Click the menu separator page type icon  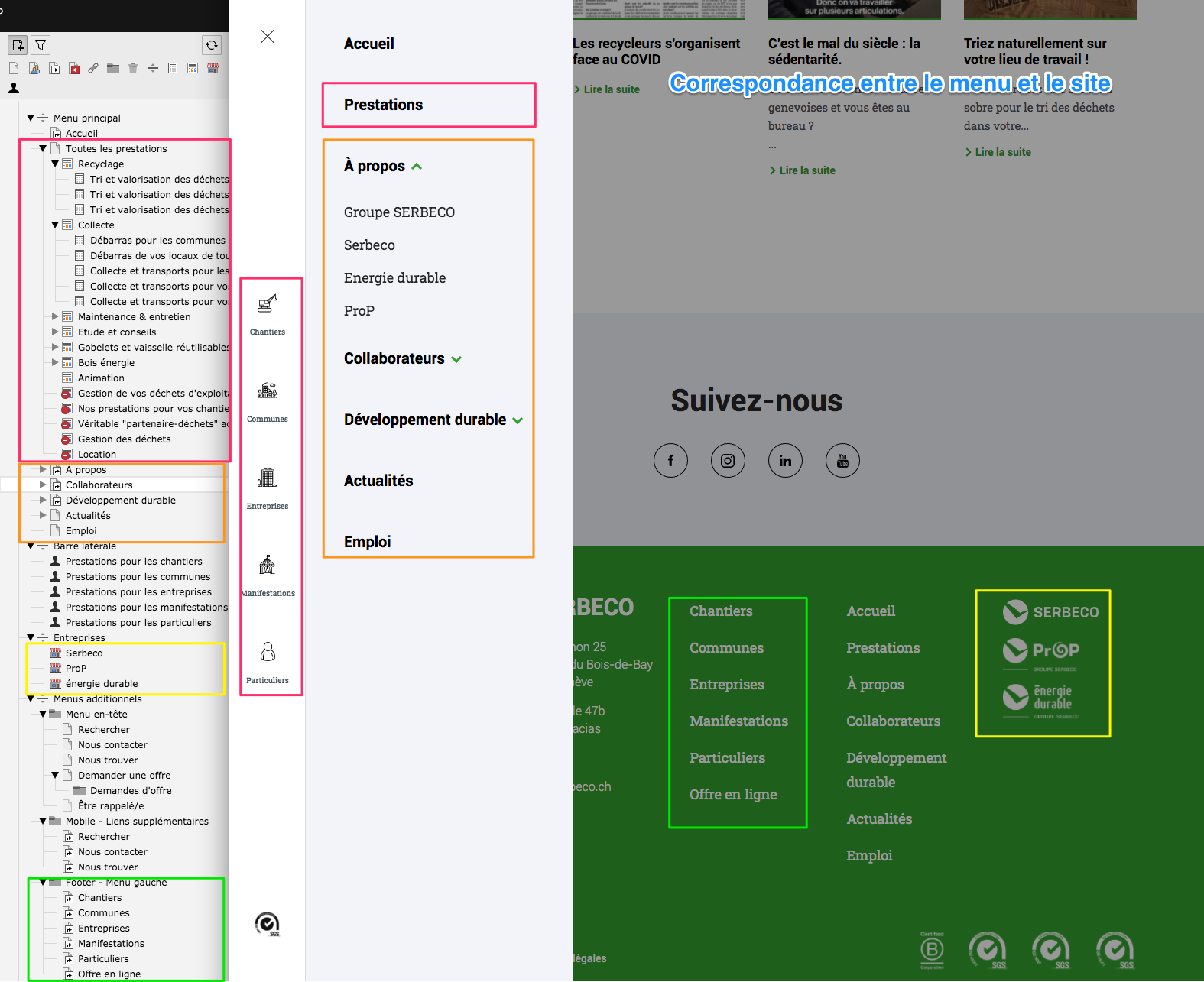[x=153, y=68]
